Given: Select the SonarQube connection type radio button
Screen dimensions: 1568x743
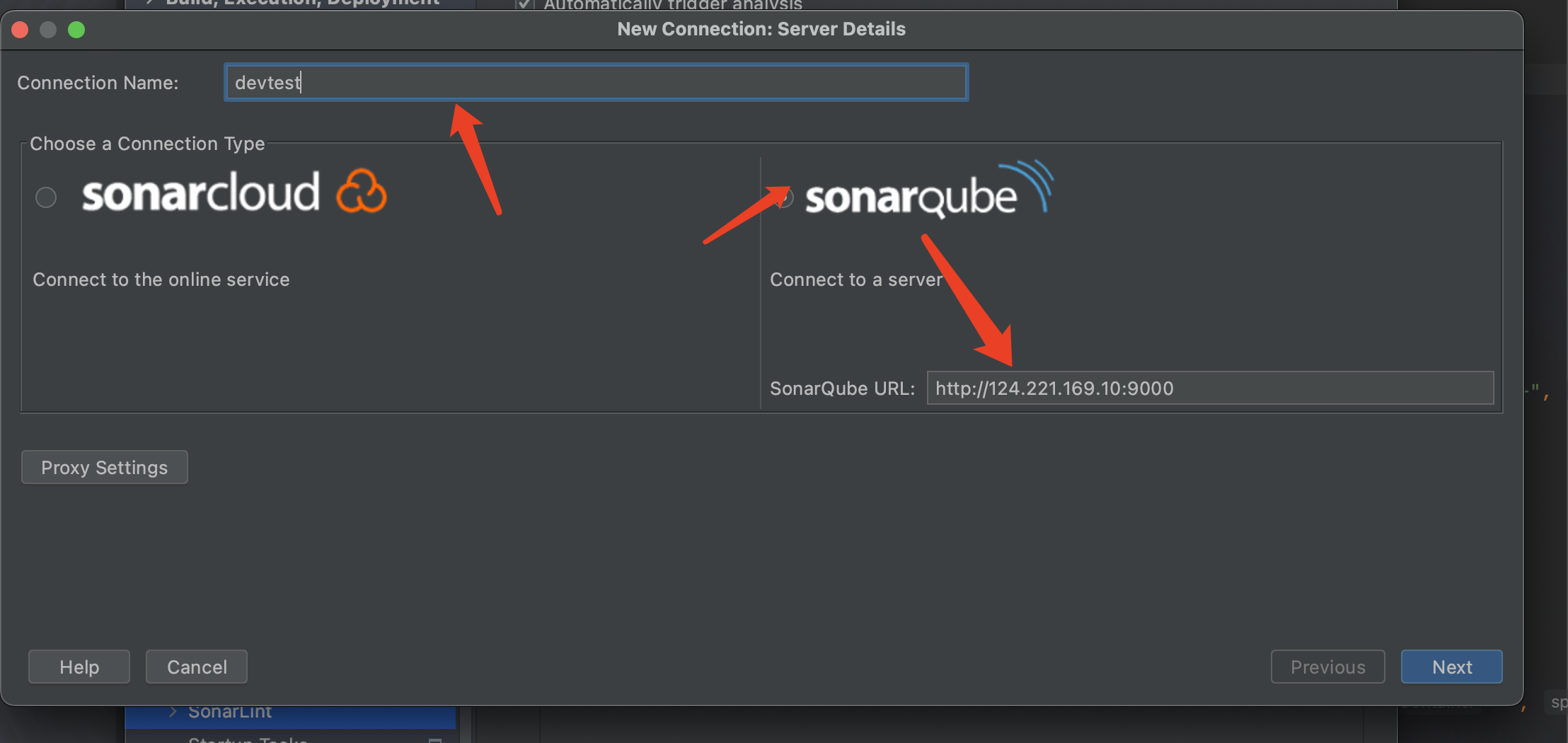Looking at the screenshot, I should click(784, 199).
